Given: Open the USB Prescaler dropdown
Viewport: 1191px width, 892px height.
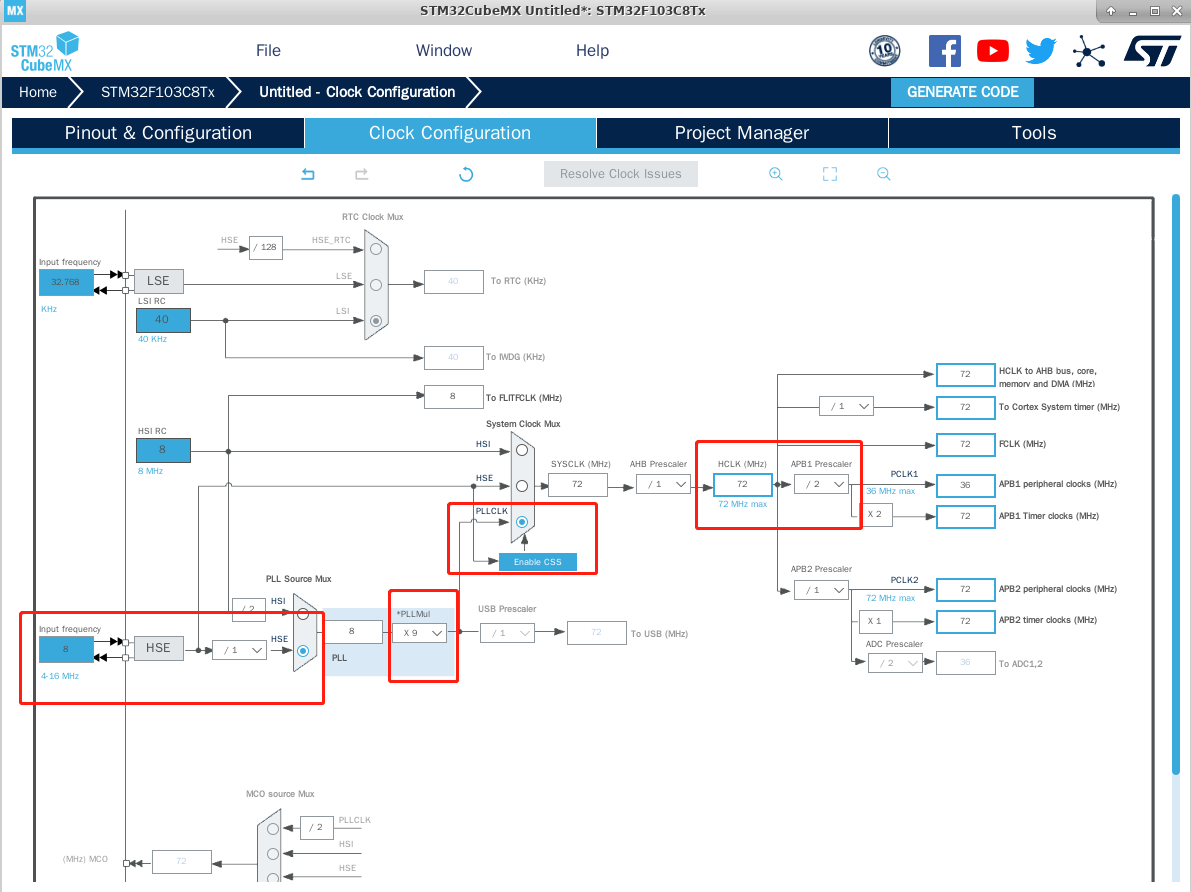Looking at the screenshot, I should [x=507, y=633].
